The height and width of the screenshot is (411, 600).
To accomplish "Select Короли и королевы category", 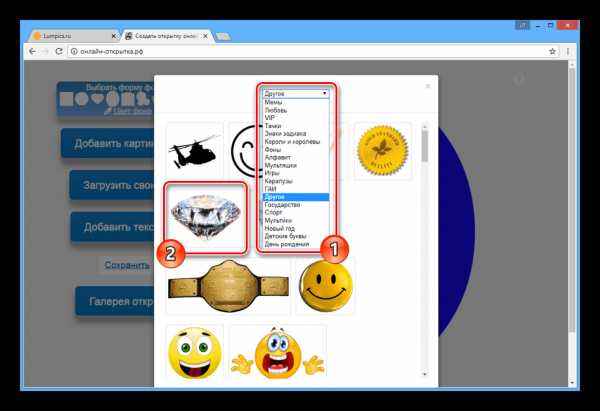I will 296,142.
